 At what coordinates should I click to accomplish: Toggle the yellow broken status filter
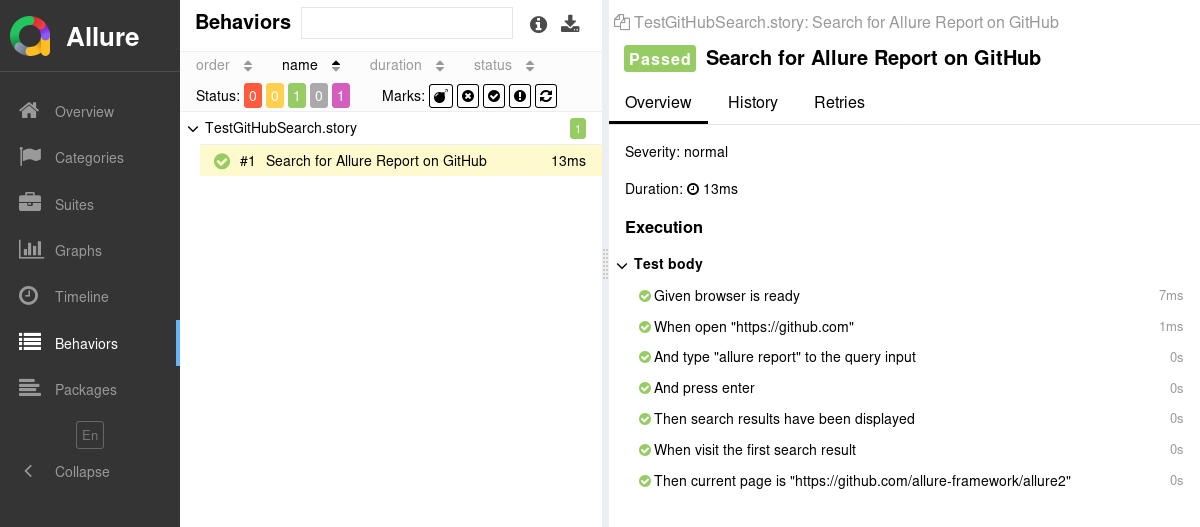click(x=275, y=96)
